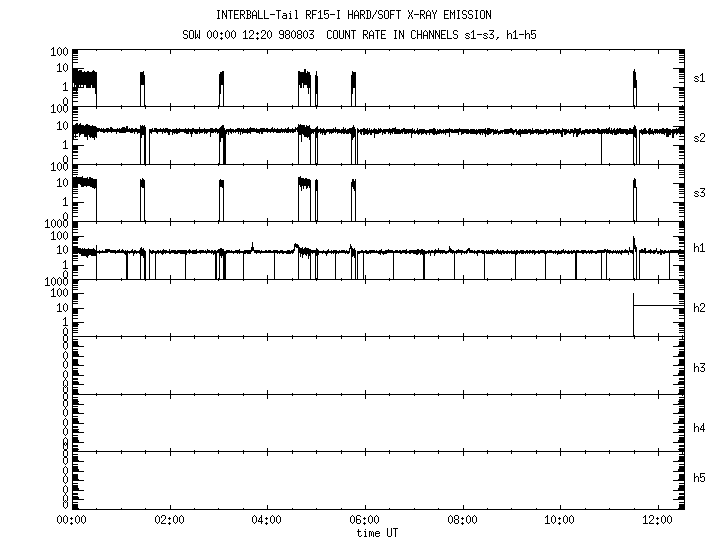Click the h3 channel label
The height and width of the screenshot is (550, 720).
coord(700,368)
